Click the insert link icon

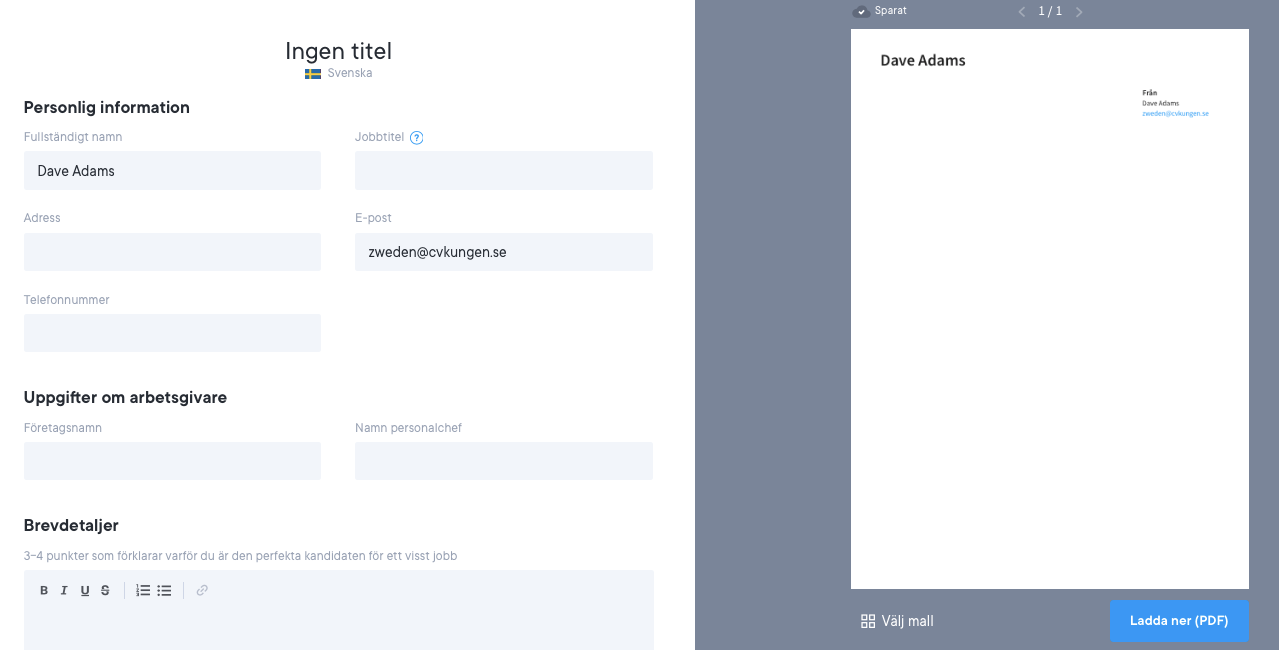pos(202,591)
